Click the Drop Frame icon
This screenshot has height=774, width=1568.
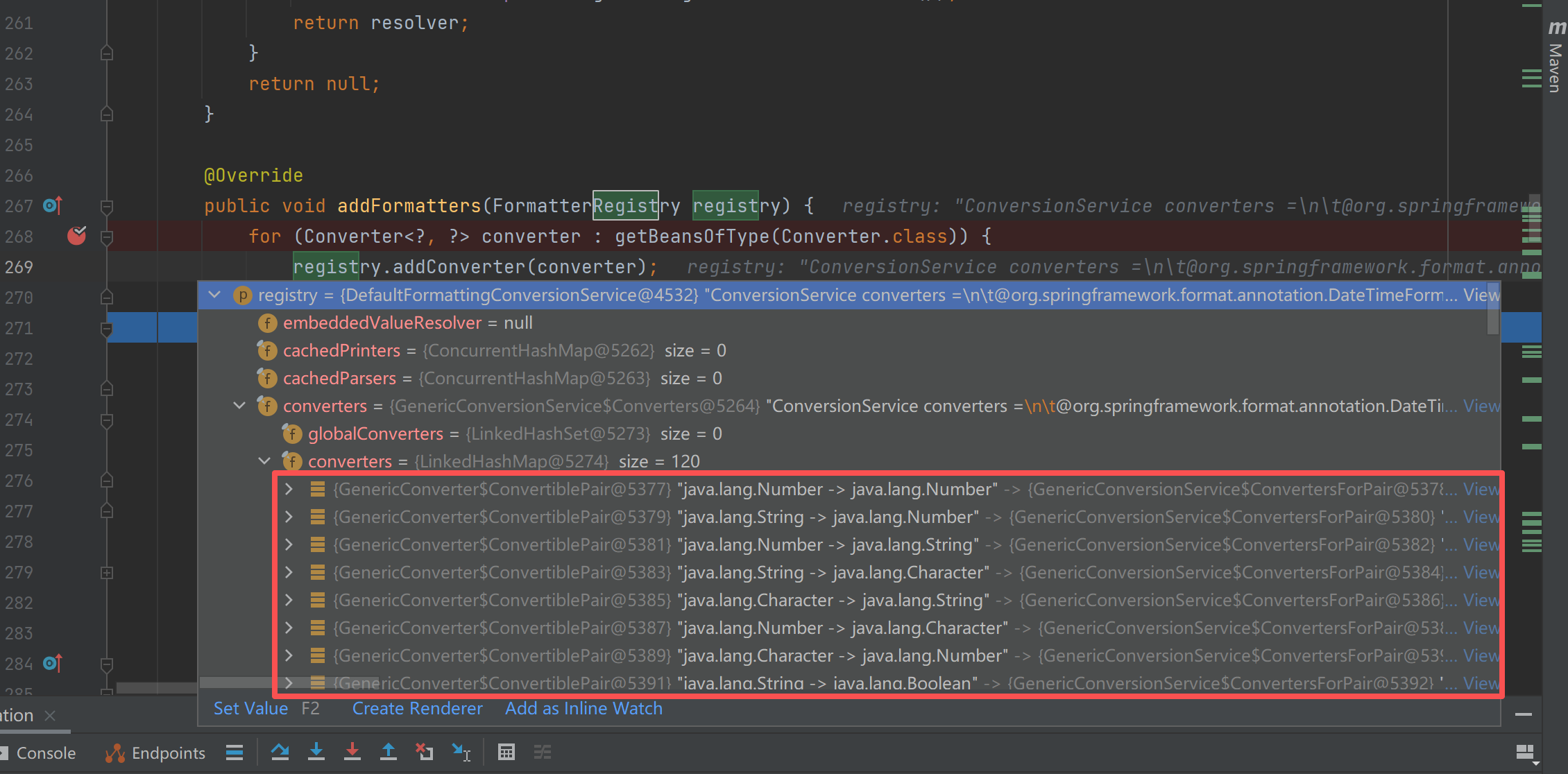point(424,752)
